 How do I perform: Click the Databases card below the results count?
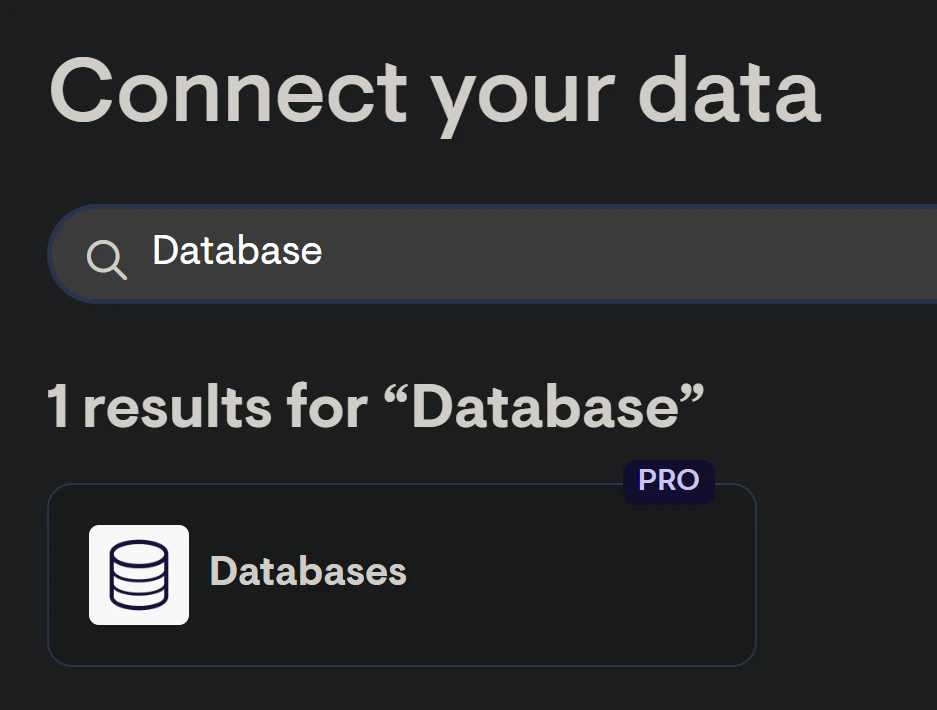click(x=400, y=575)
